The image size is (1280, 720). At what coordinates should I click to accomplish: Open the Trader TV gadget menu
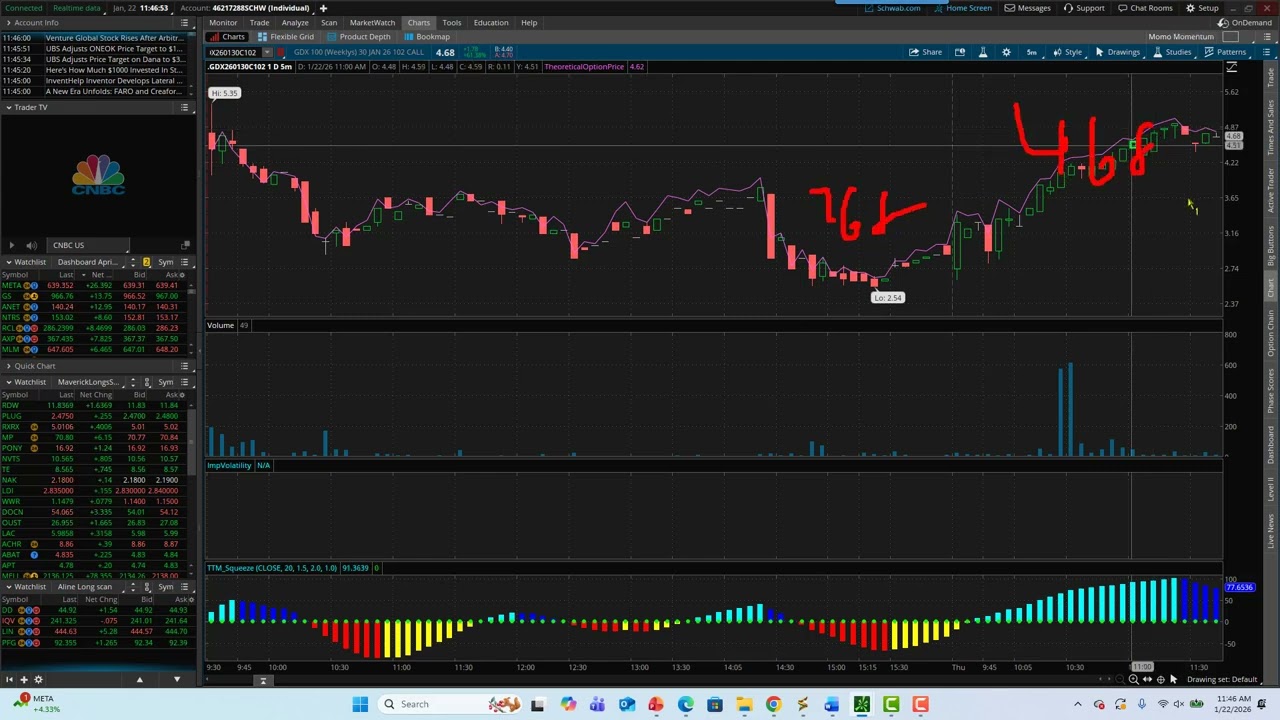(x=185, y=107)
